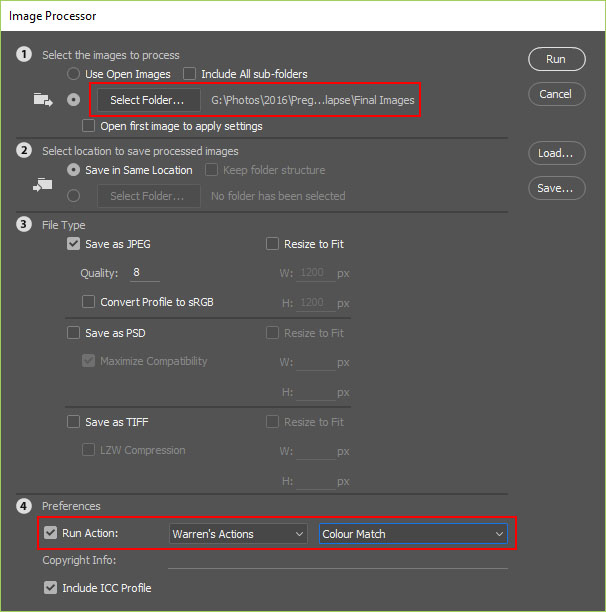Toggle Keep folder structure checkbox
The width and height of the screenshot is (606, 612).
(x=211, y=170)
